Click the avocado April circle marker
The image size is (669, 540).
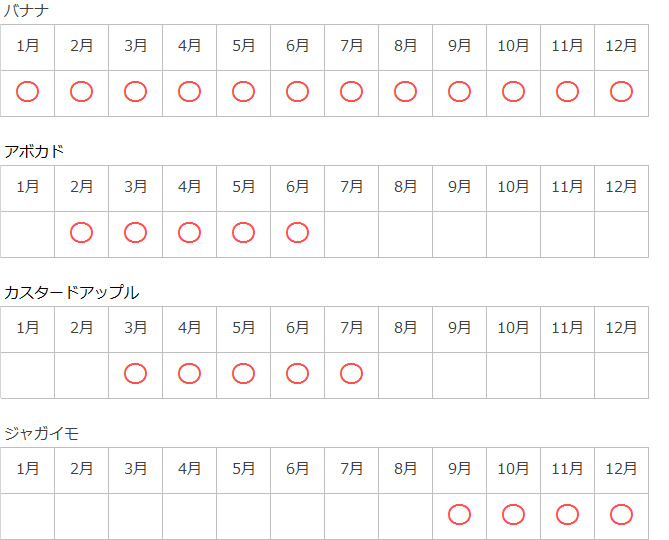tap(190, 233)
